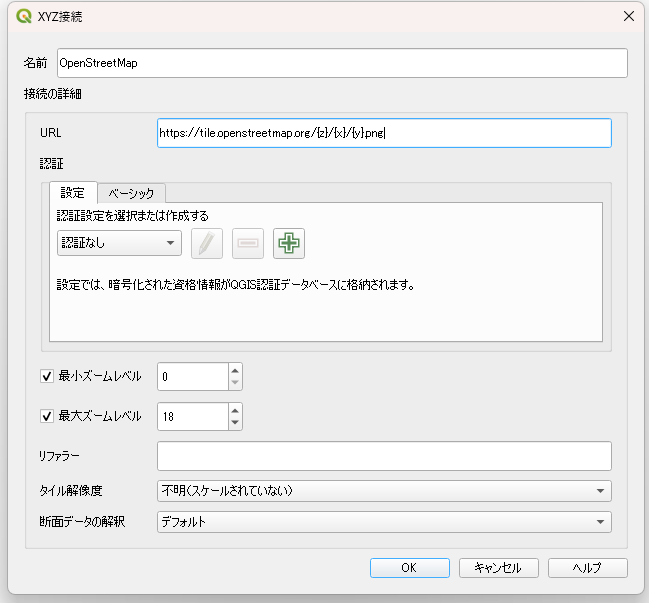Close the XYZ接続 dialog with X
This screenshot has width=649, height=603.
629,16
